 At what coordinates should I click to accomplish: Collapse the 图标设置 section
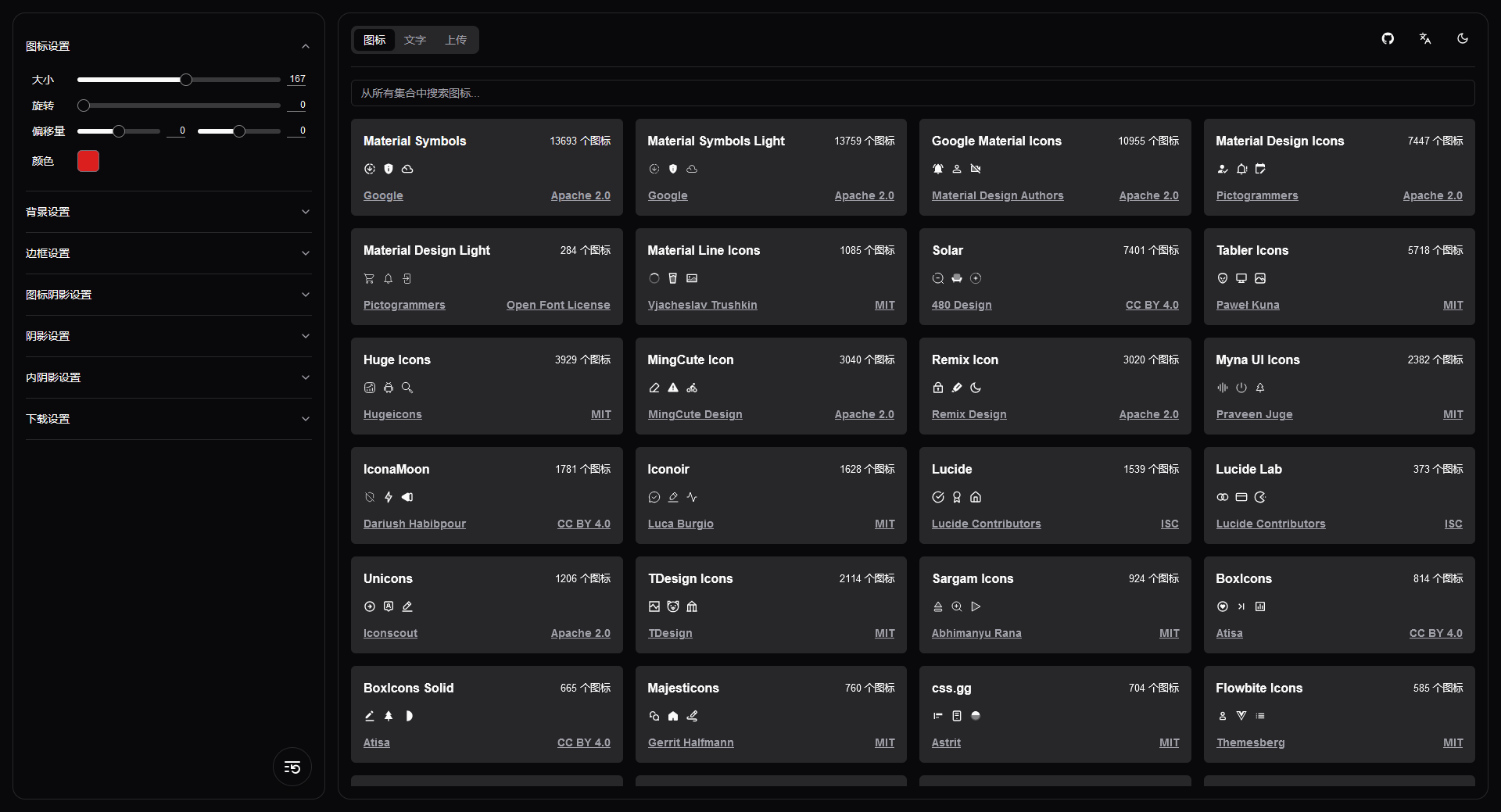pos(168,46)
